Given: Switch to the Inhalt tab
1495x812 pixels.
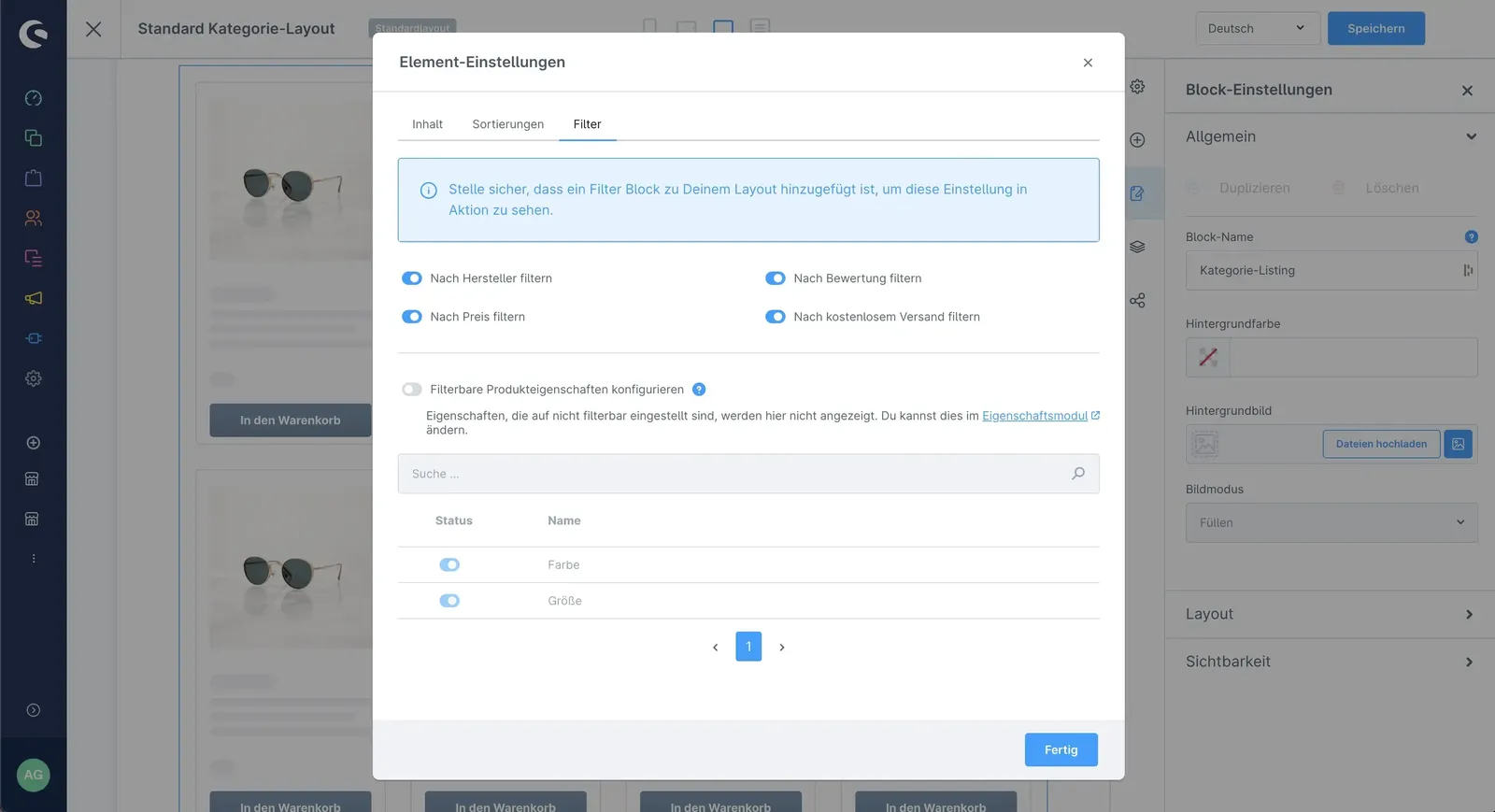Looking at the screenshot, I should click(427, 124).
